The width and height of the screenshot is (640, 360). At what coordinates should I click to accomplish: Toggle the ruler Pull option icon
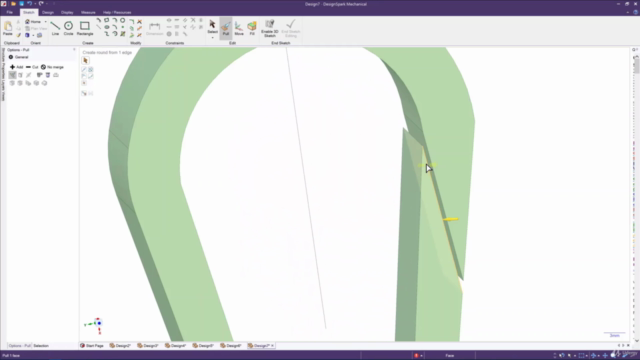[x=40, y=75]
